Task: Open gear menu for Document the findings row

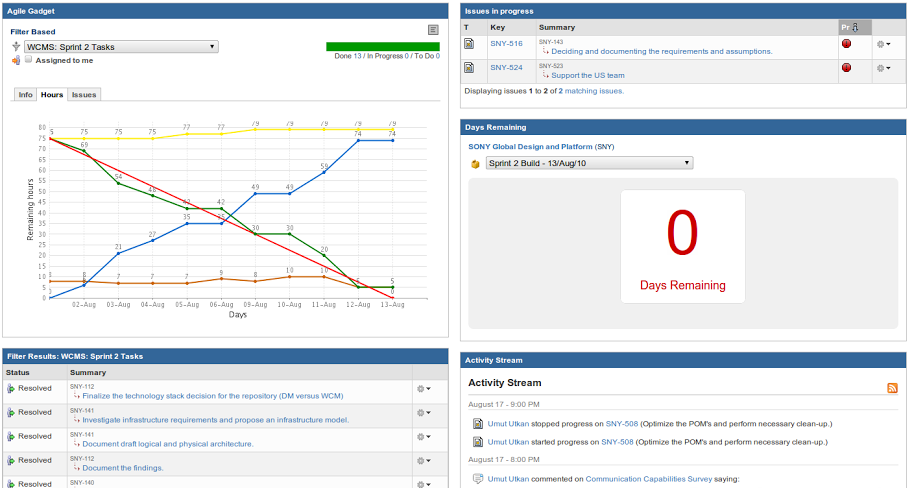Action: click(x=423, y=460)
